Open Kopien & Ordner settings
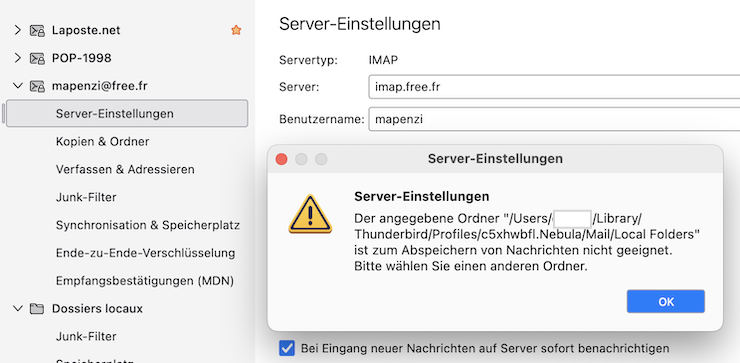Image resolution: width=740 pixels, height=363 pixels. (102, 142)
